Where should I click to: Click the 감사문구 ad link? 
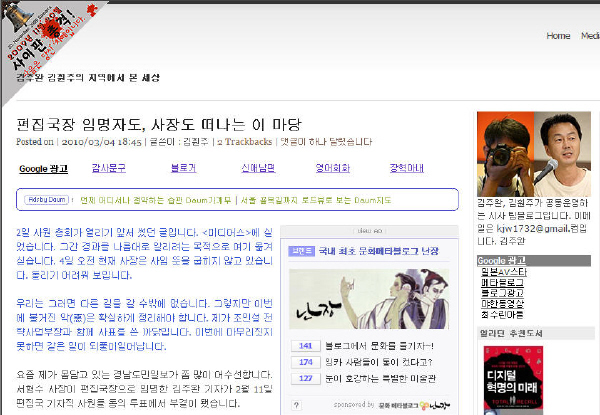tap(109, 169)
